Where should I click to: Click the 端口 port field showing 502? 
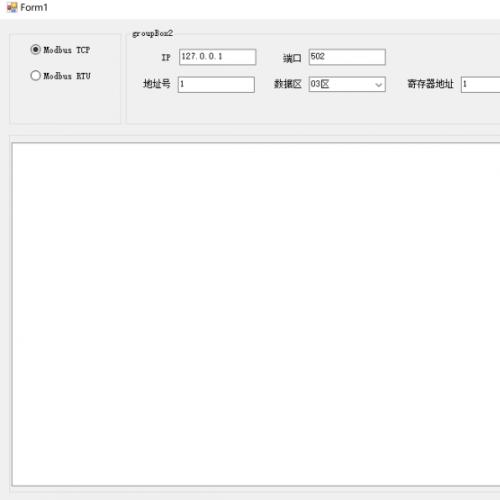click(x=347, y=57)
